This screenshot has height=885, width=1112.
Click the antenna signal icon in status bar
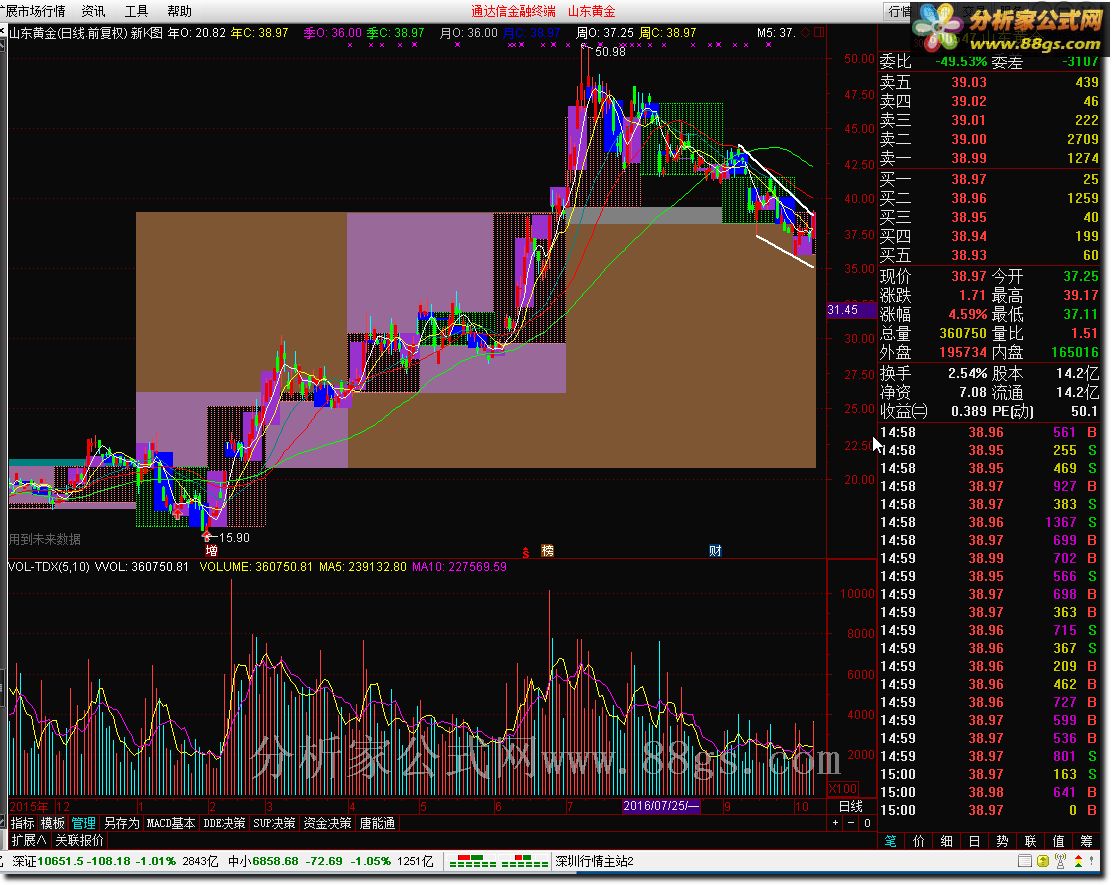(x=1061, y=862)
